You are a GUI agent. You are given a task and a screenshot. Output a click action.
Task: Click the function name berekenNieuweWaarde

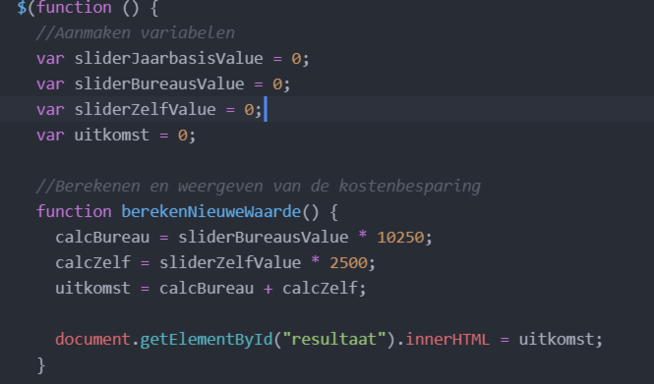point(211,212)
